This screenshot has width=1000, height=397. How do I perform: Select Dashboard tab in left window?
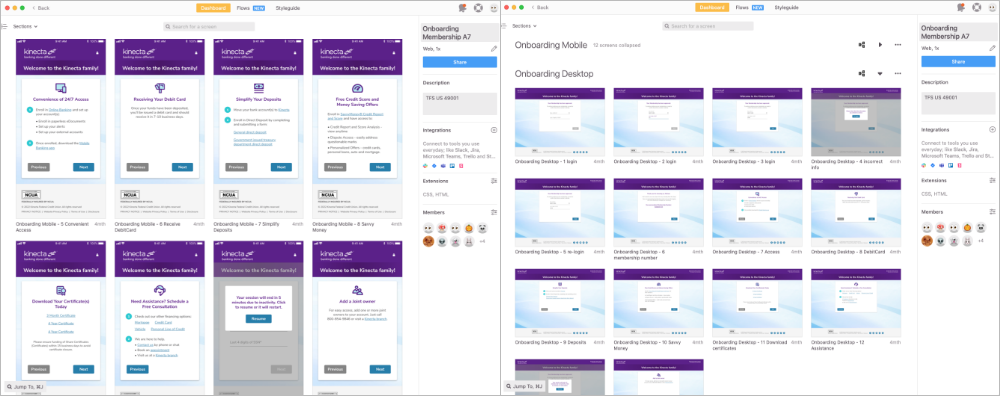pyautogui.click(x=213, y=8)
